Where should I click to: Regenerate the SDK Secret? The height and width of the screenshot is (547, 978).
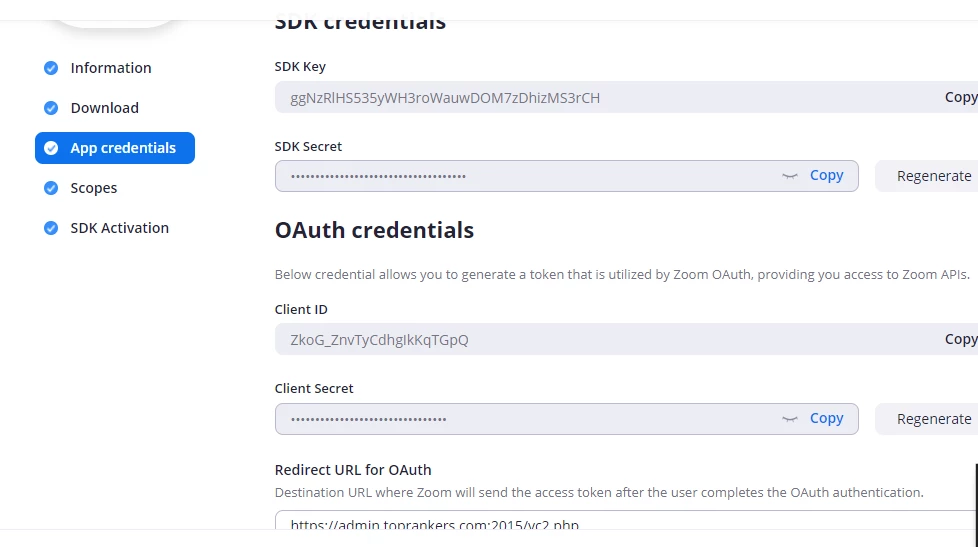[932, 176]
